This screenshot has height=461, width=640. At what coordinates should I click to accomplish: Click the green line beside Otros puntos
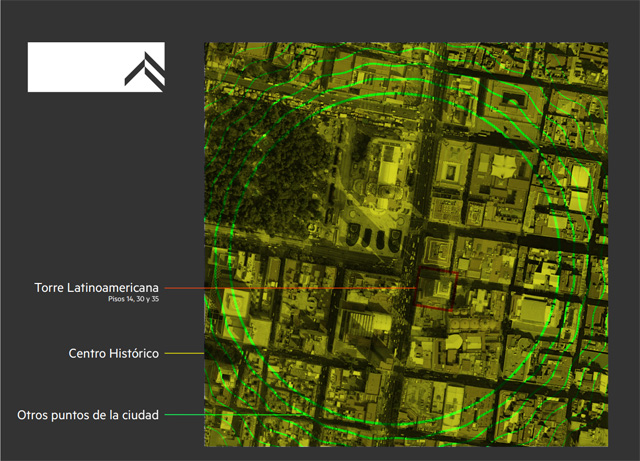185,414
